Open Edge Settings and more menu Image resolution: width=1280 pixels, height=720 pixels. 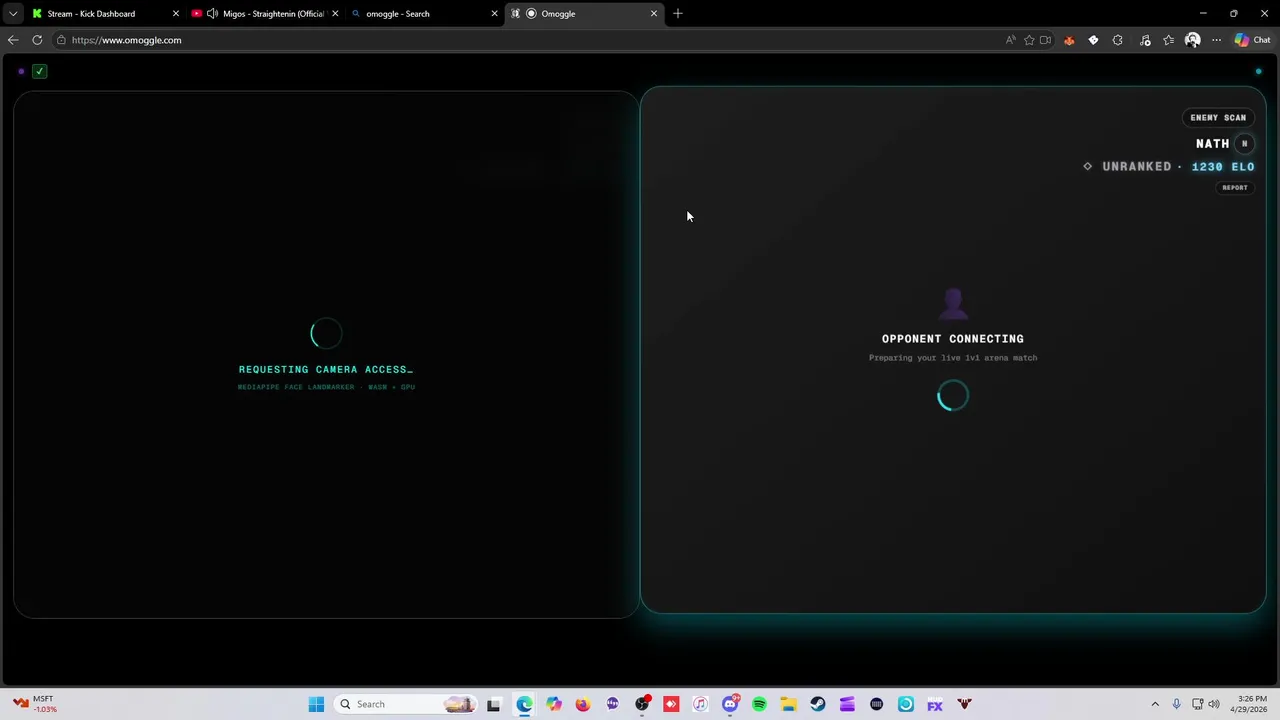pyautogui.click(x=1216, y=40)
